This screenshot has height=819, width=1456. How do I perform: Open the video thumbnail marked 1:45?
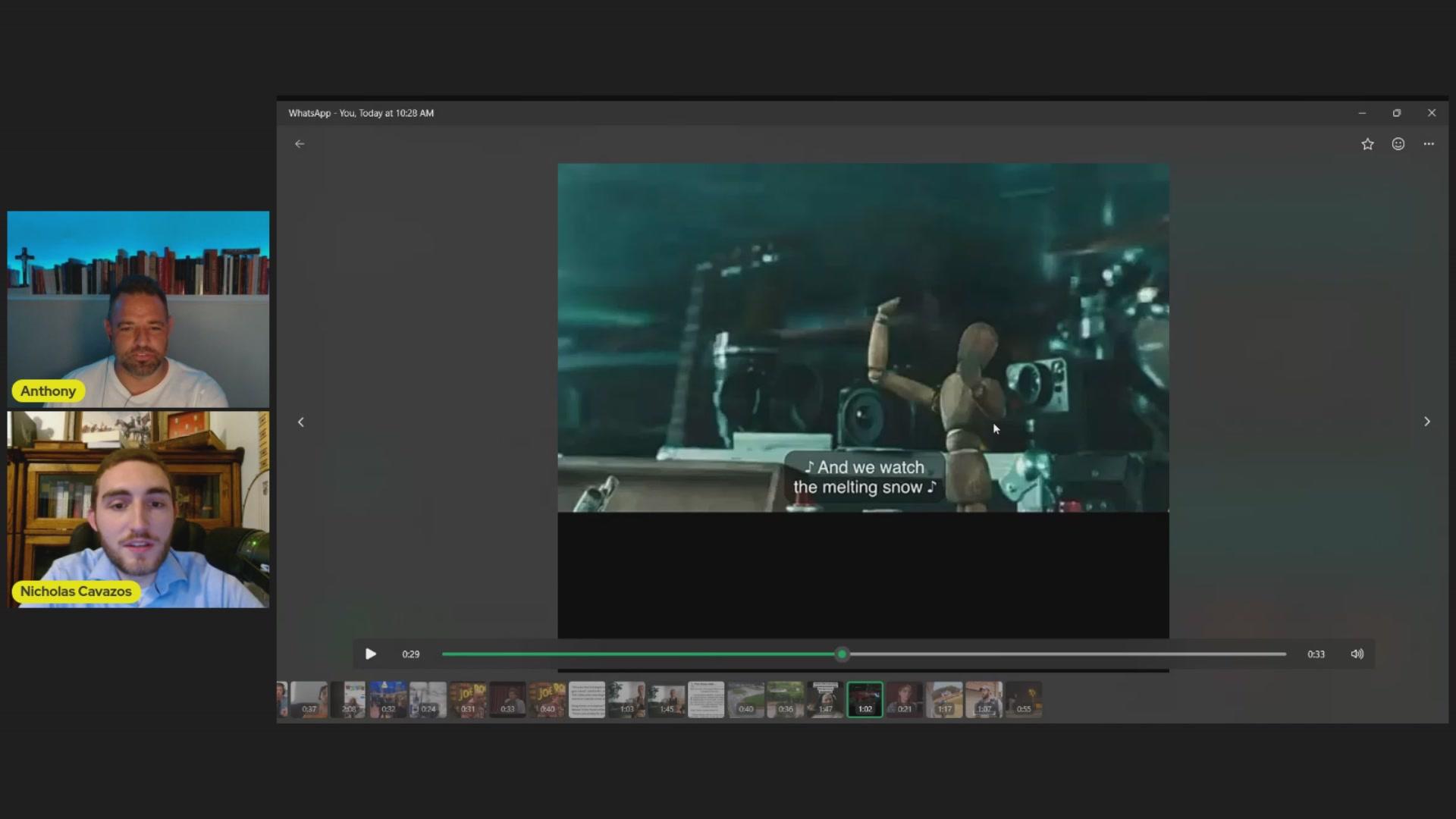666,699
